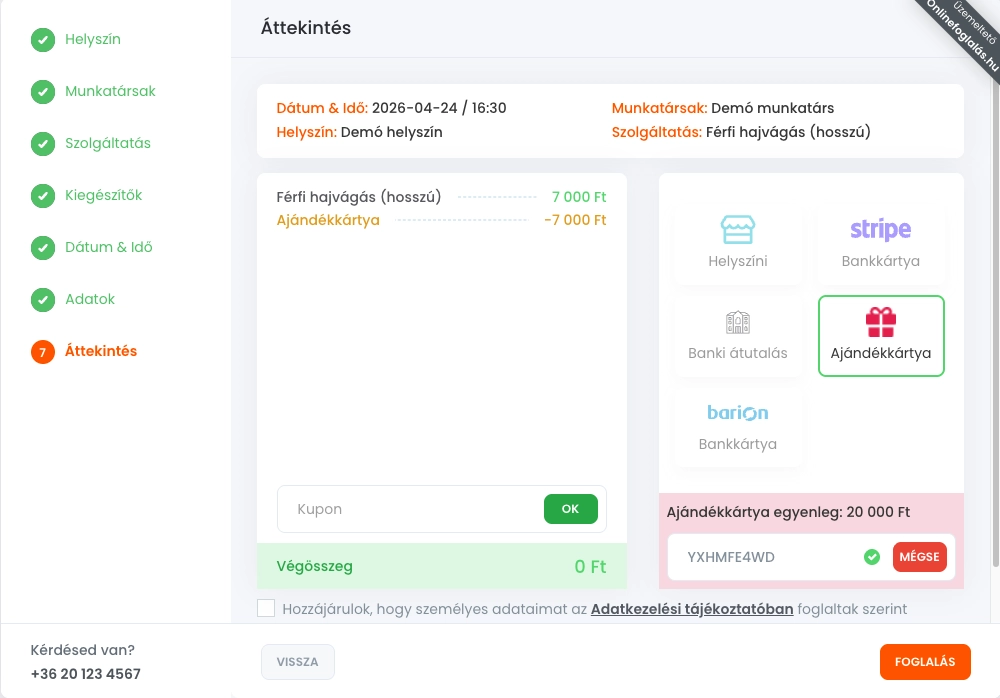
Task: Switch to the Adatok step
Action: click(90, 299)
